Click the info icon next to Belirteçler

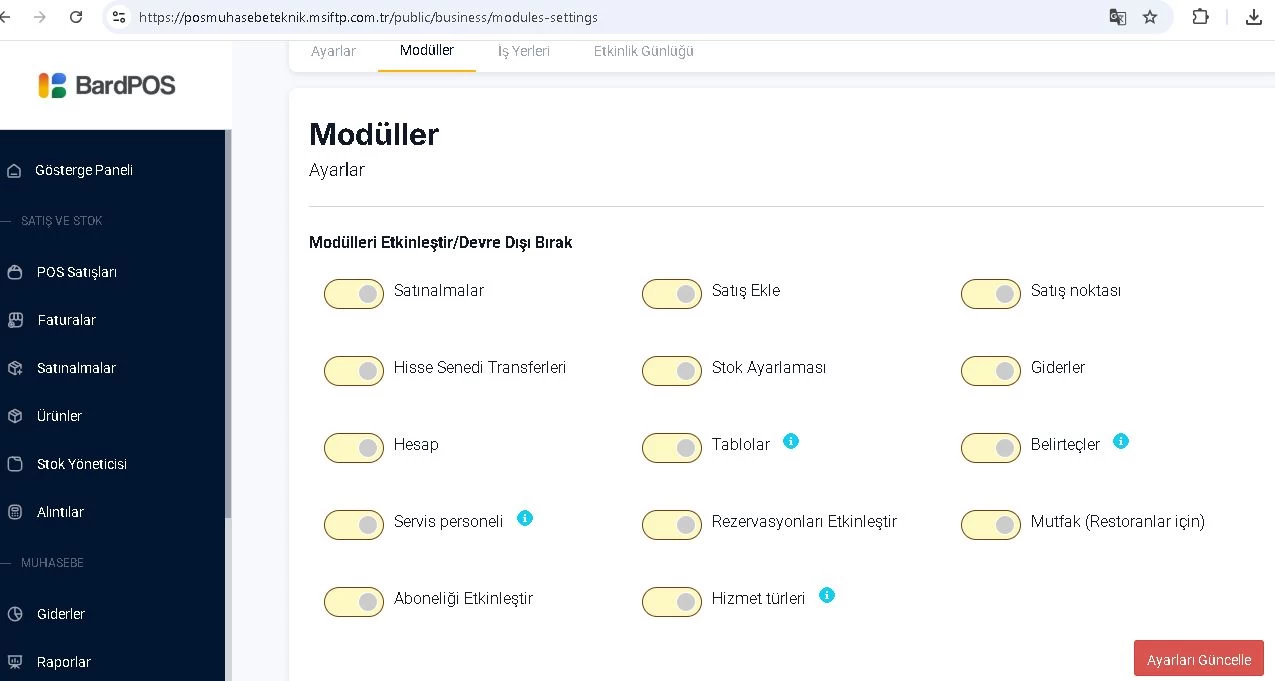coord(1121,441)
